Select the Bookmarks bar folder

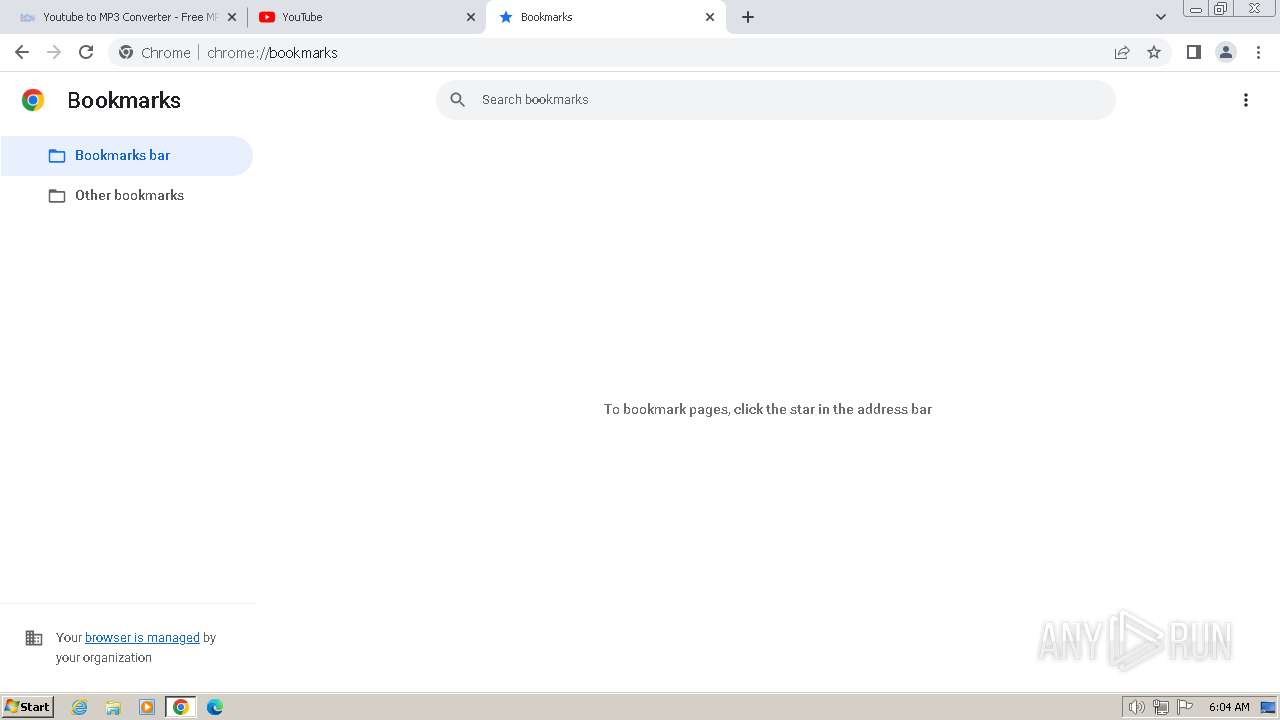(x=126, y=156)
